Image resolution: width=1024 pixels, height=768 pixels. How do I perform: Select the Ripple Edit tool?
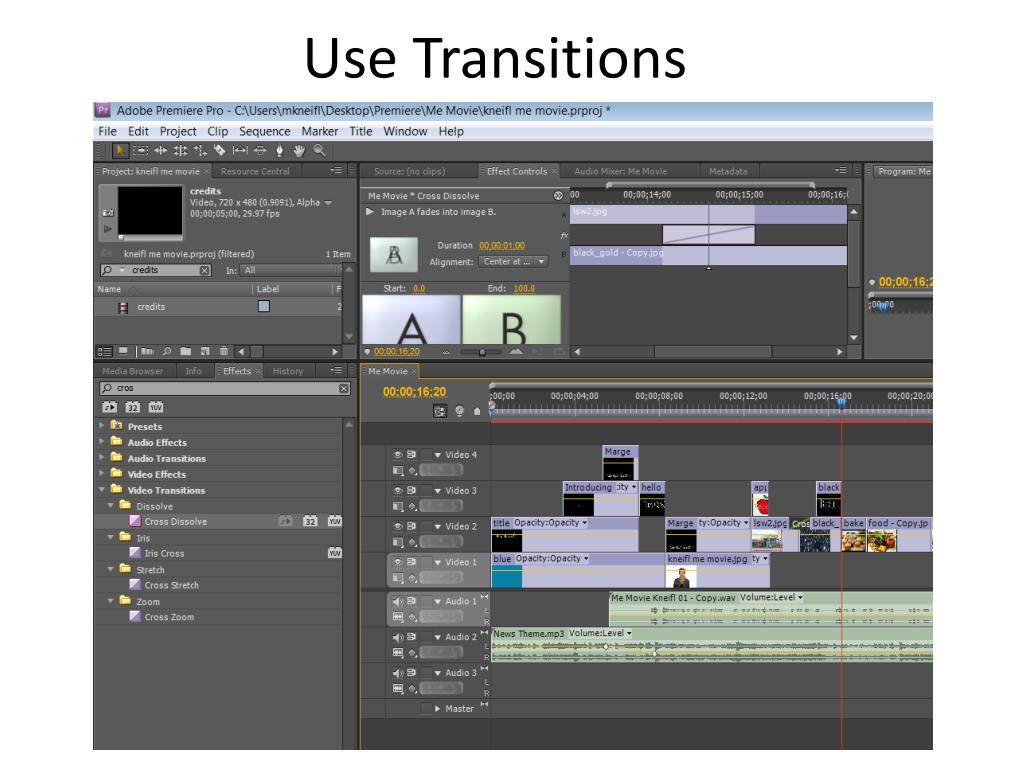pos(159,151)
